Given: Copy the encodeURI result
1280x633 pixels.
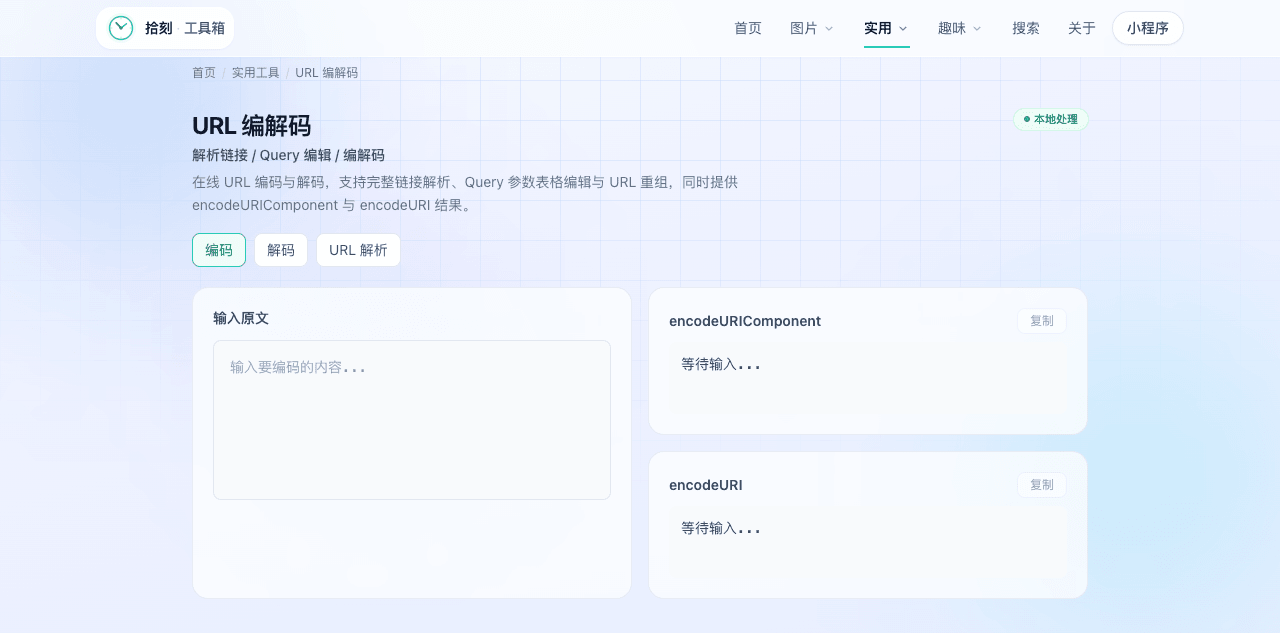Looking at the screenshot, I should coord(1042,485).
